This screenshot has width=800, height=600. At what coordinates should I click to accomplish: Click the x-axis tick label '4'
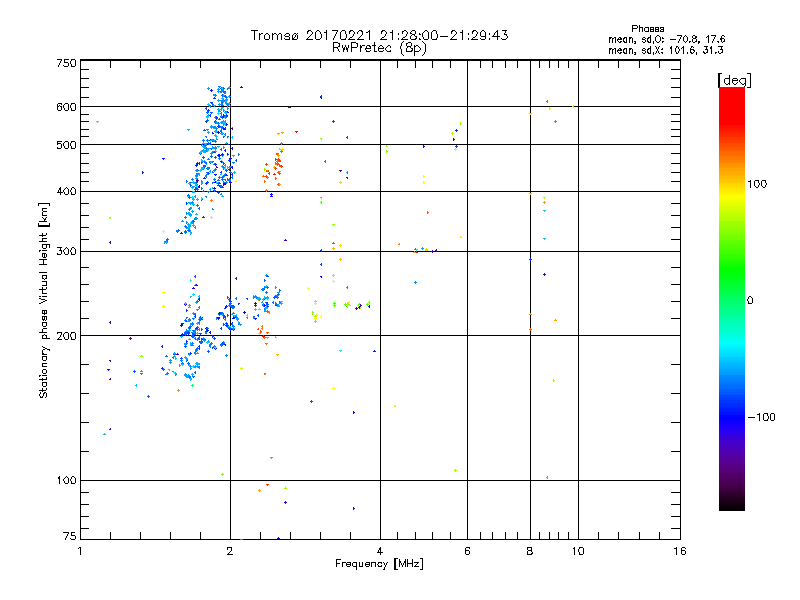click(380, 551)
